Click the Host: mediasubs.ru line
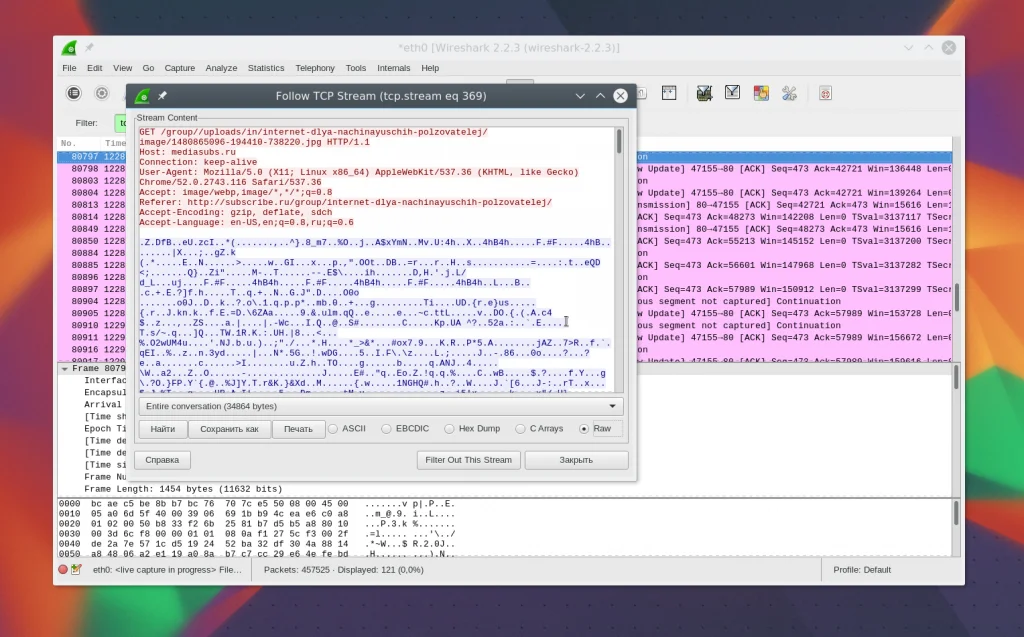The width and height of the screenshot is (1024, 637). pyautogui.click(x=187, y=152)
